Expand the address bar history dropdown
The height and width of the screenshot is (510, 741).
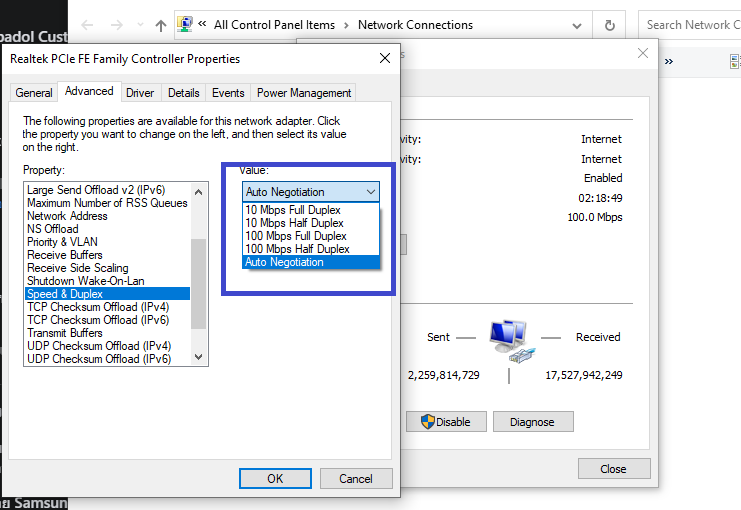click(577, 26)
